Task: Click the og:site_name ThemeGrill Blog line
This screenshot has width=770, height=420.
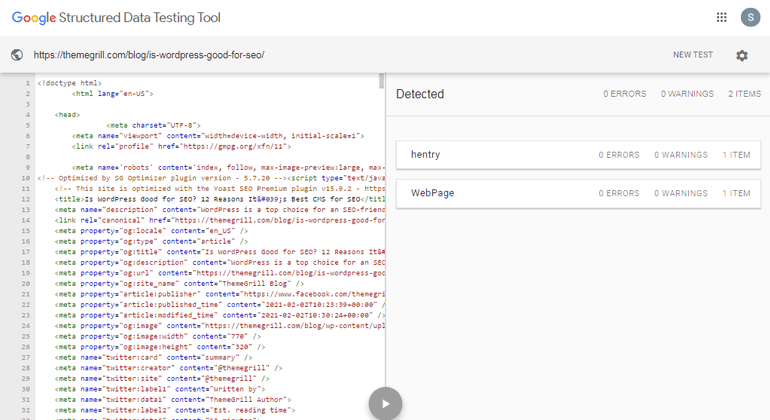Action: click(179, 283)
